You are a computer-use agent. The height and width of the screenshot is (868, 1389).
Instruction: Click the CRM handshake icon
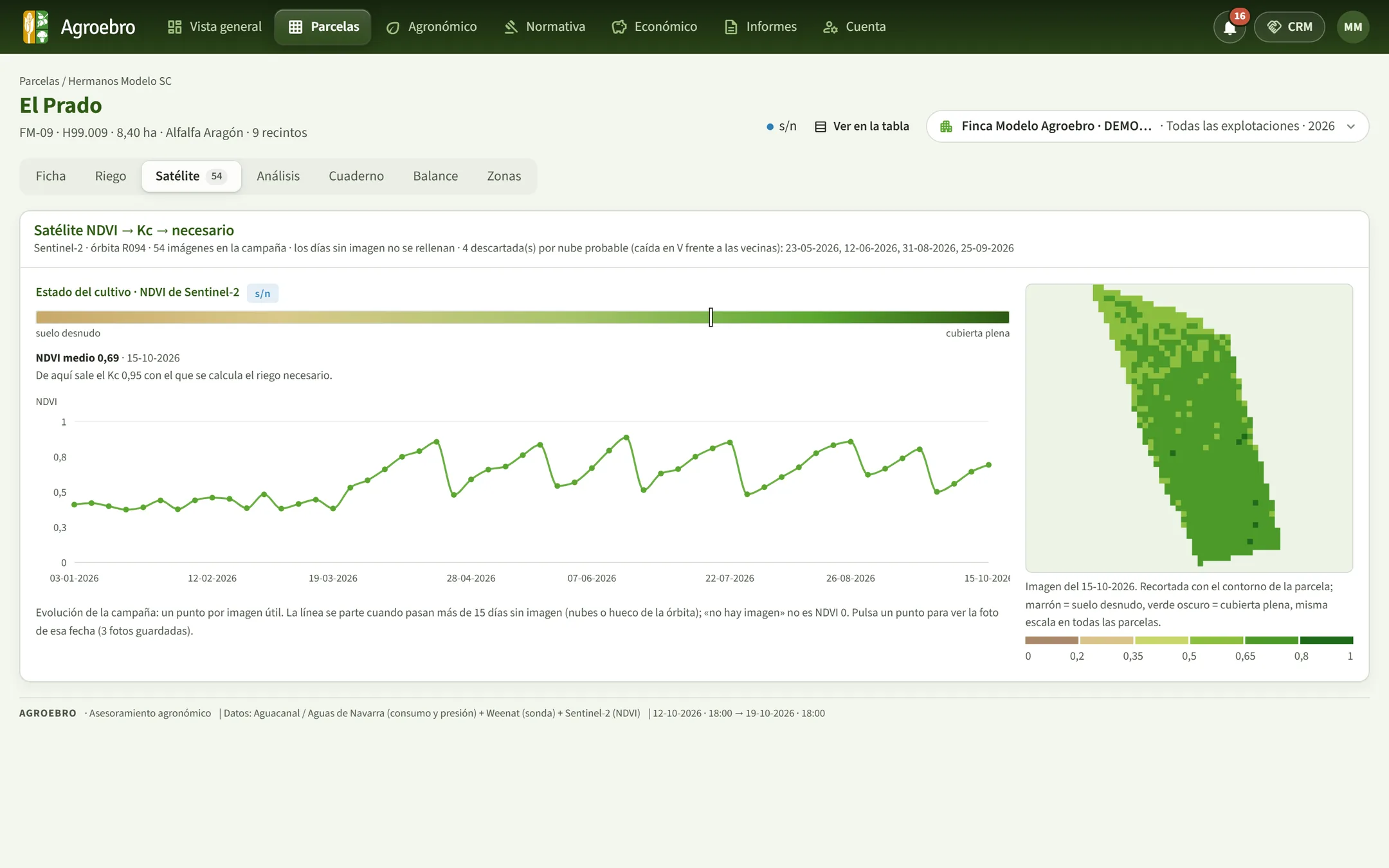(1274, 27)
